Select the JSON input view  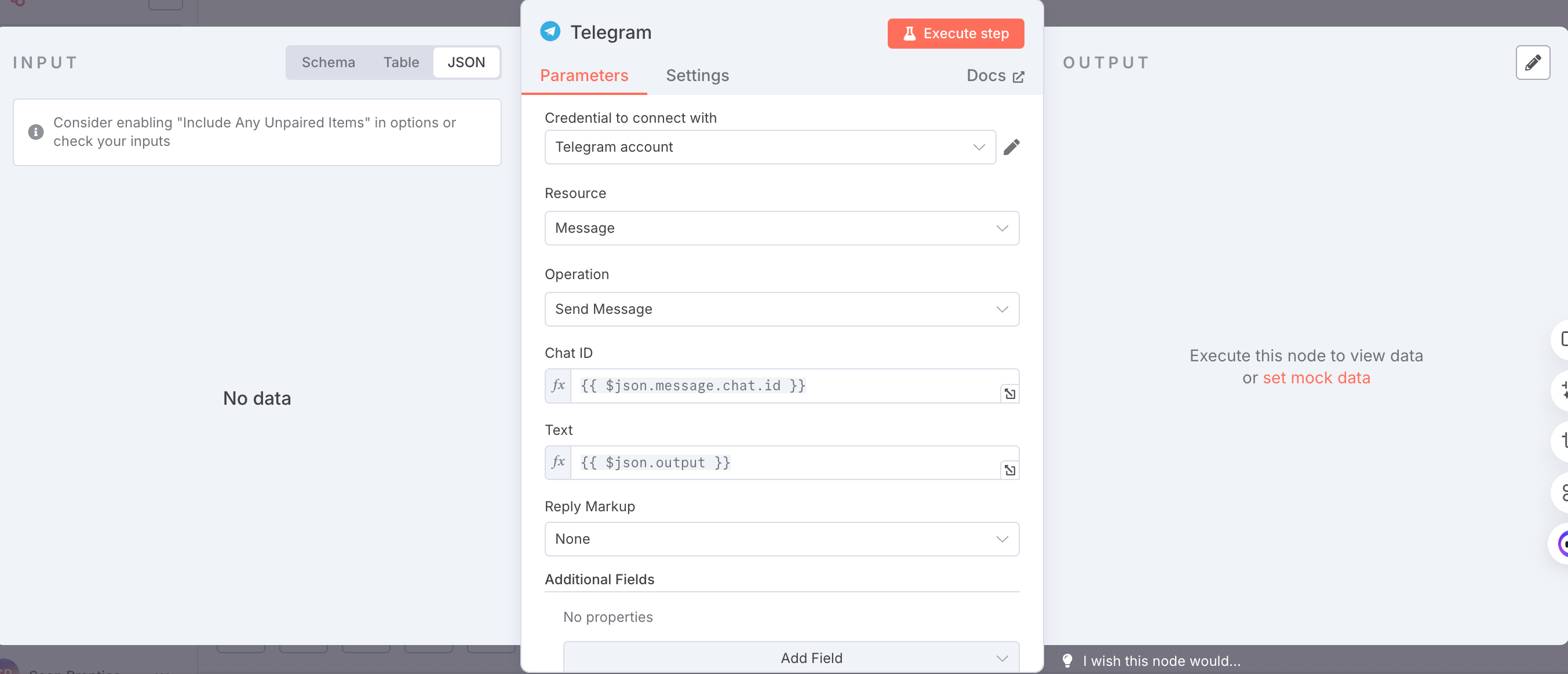tap(466, 62)
